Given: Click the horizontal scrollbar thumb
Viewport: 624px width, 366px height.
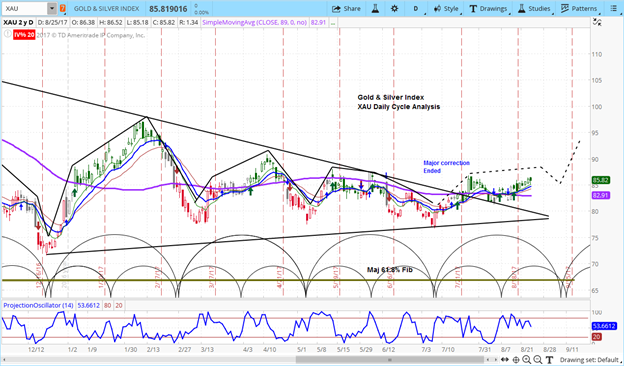Looking at the screenshot, I should point(390,360).
